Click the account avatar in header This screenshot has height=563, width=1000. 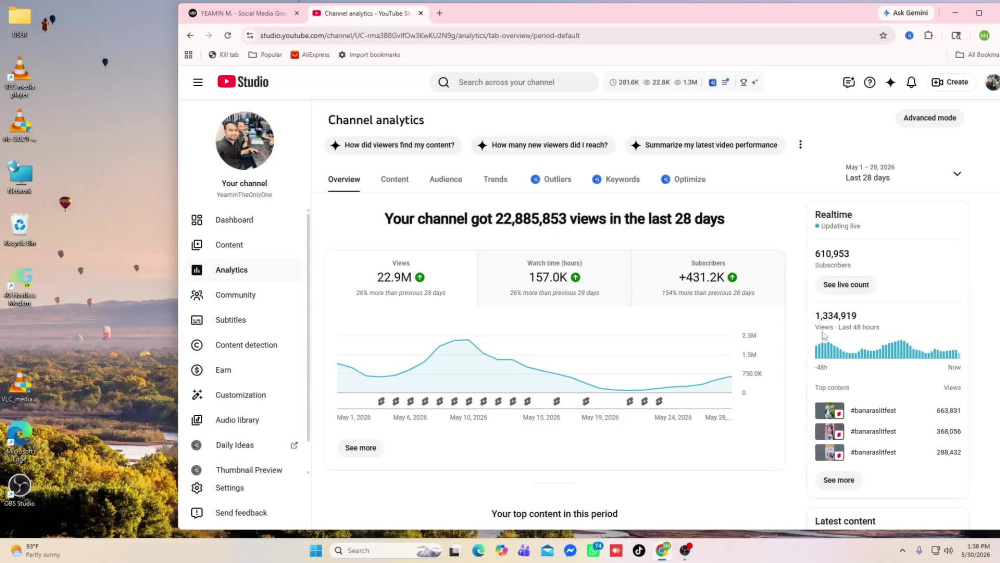tap(992, 82)
